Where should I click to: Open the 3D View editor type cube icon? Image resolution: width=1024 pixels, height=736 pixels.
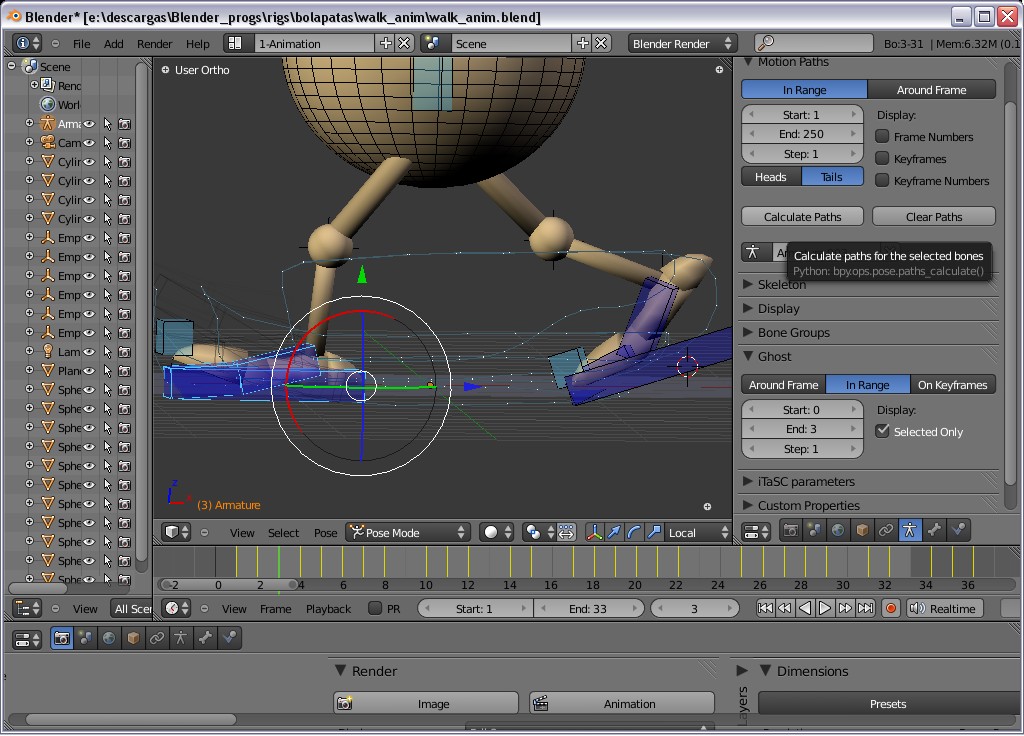click(x=176, y=532)
